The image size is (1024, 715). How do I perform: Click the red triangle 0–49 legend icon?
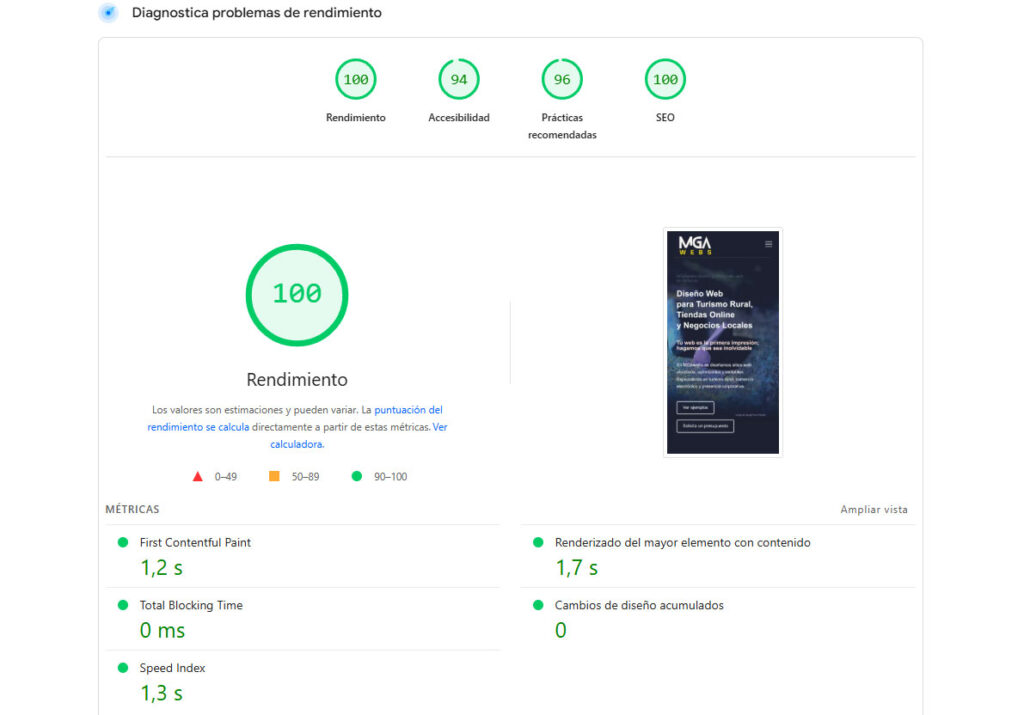click(x=198, y=477)
